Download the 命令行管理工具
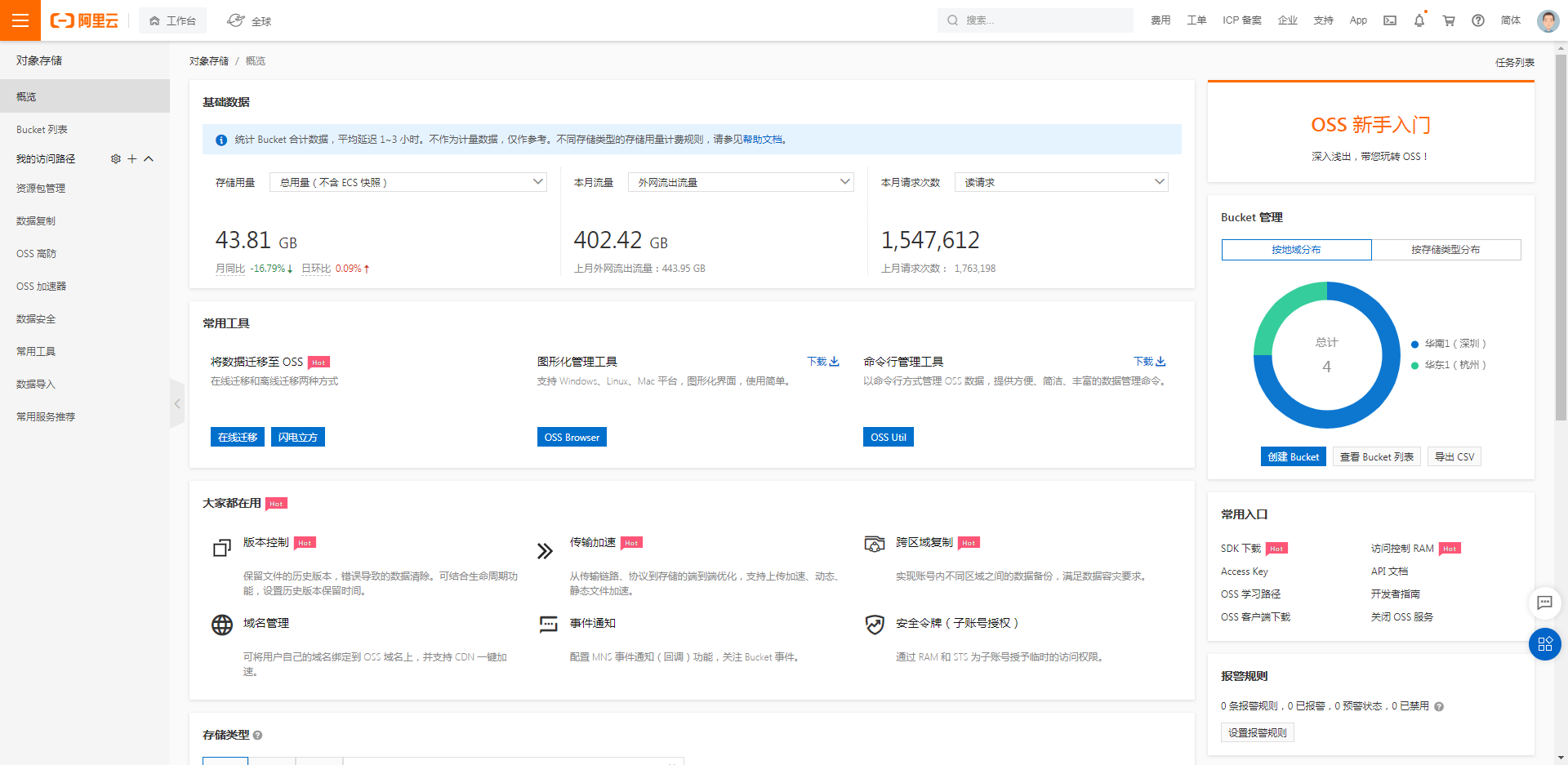This screenshot has height=765, width=1568. 1150,361
